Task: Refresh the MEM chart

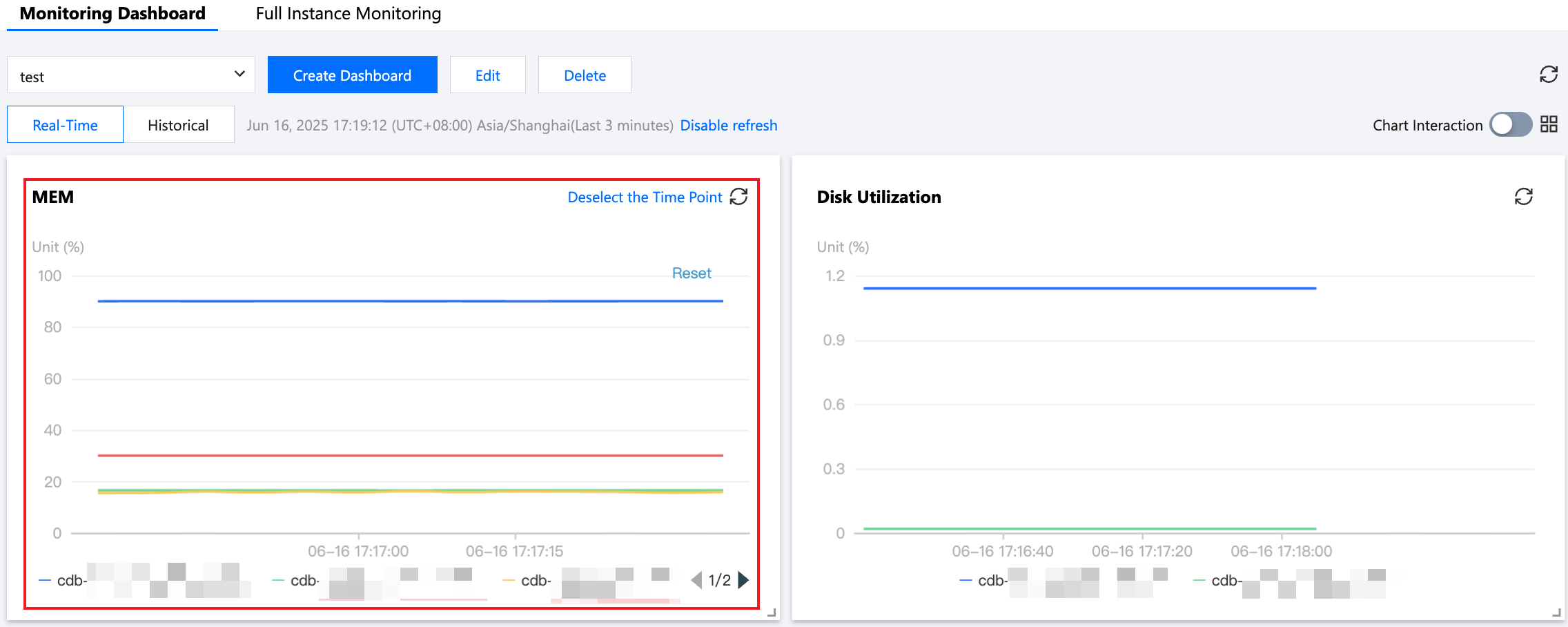Action: point(739,197)
